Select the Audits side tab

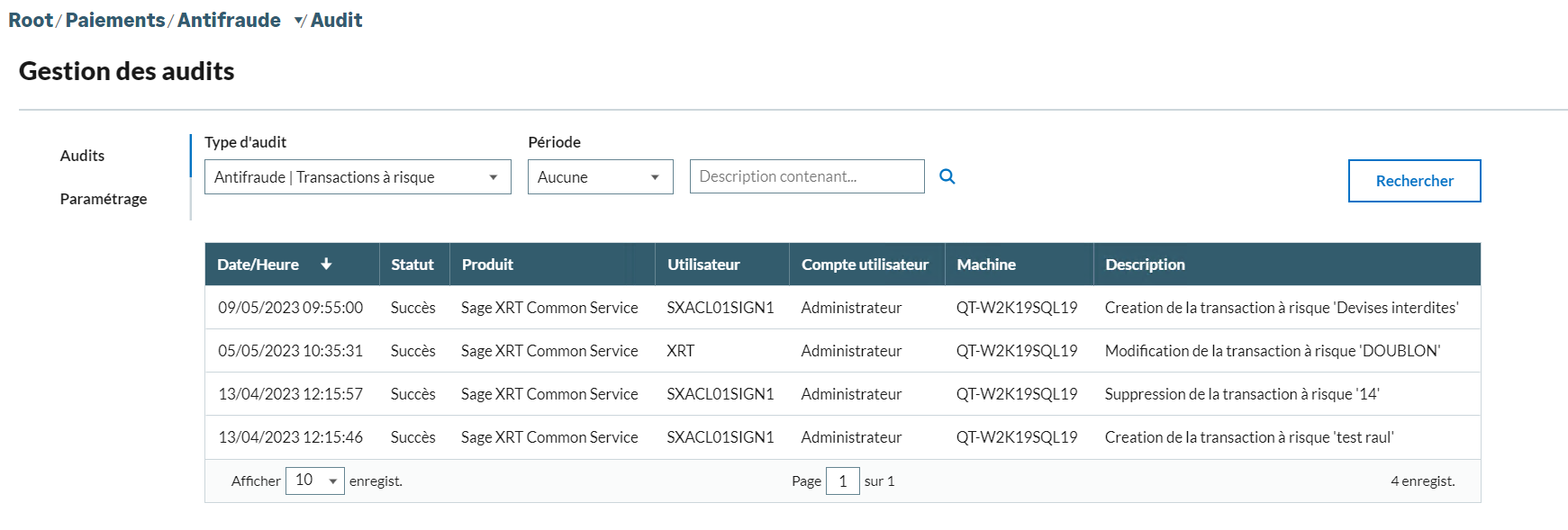(82, 156)
